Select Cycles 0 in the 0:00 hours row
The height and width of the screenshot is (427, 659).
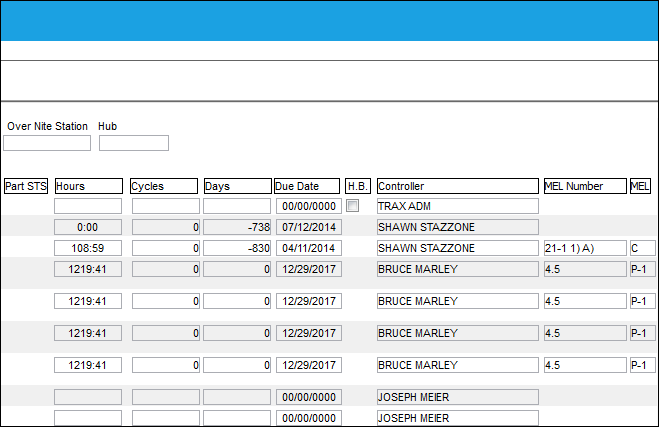tap(166, 227)
